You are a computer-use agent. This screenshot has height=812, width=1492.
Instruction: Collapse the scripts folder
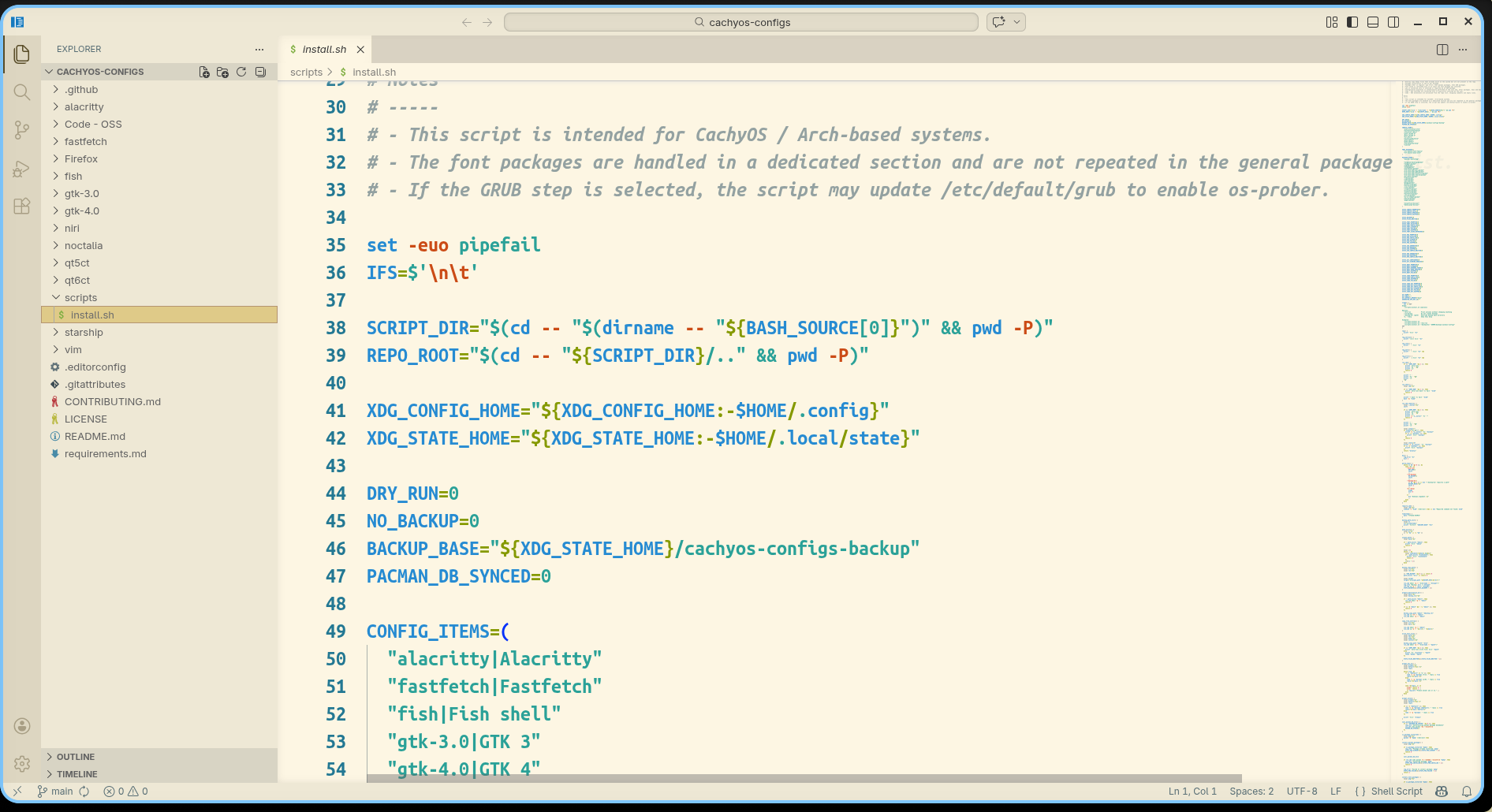click(x=159, y=298)
